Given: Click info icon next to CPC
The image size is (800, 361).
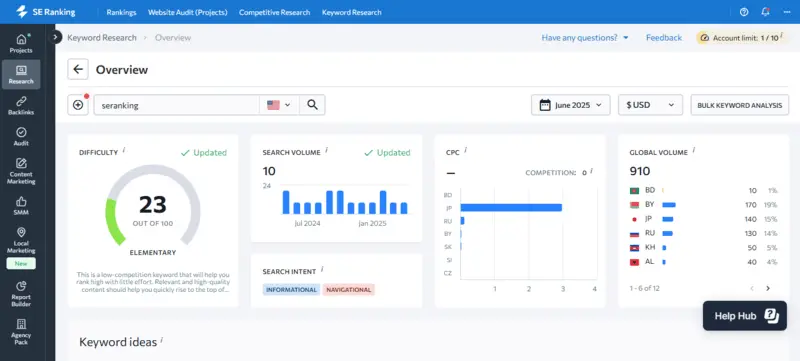Looking at the screenshot, I should click(x=465, y=151).
